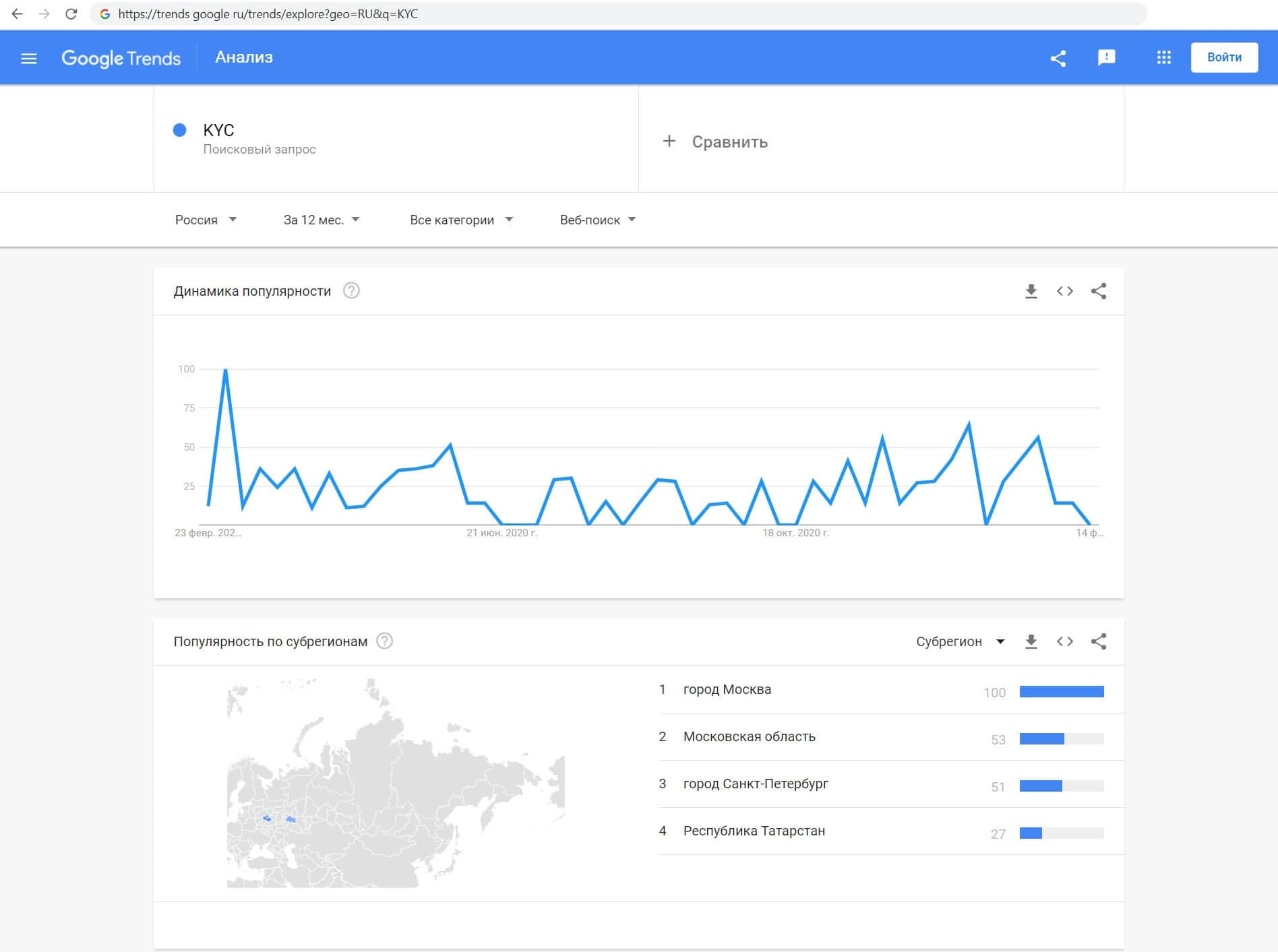Open the Все категории dropdown
Image resolution: width=1278 pixels, height=952 pixels.
click(x=461, y=220)
